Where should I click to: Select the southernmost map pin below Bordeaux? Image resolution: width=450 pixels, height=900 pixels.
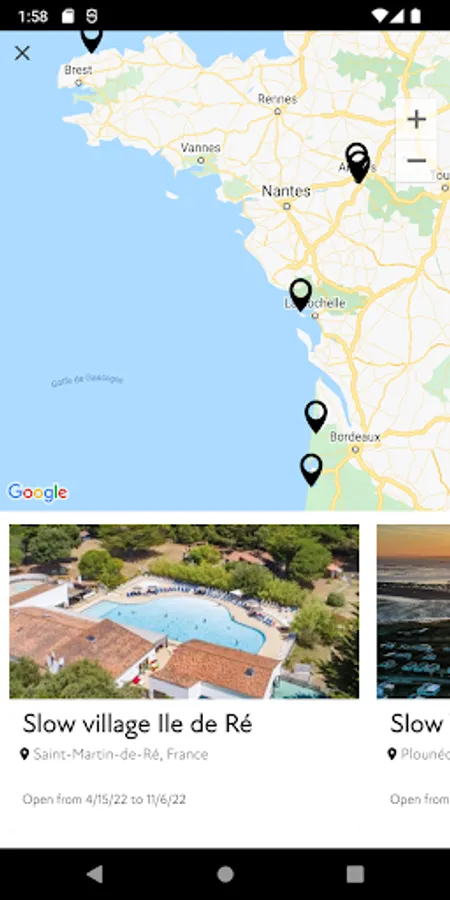point(311,470)
